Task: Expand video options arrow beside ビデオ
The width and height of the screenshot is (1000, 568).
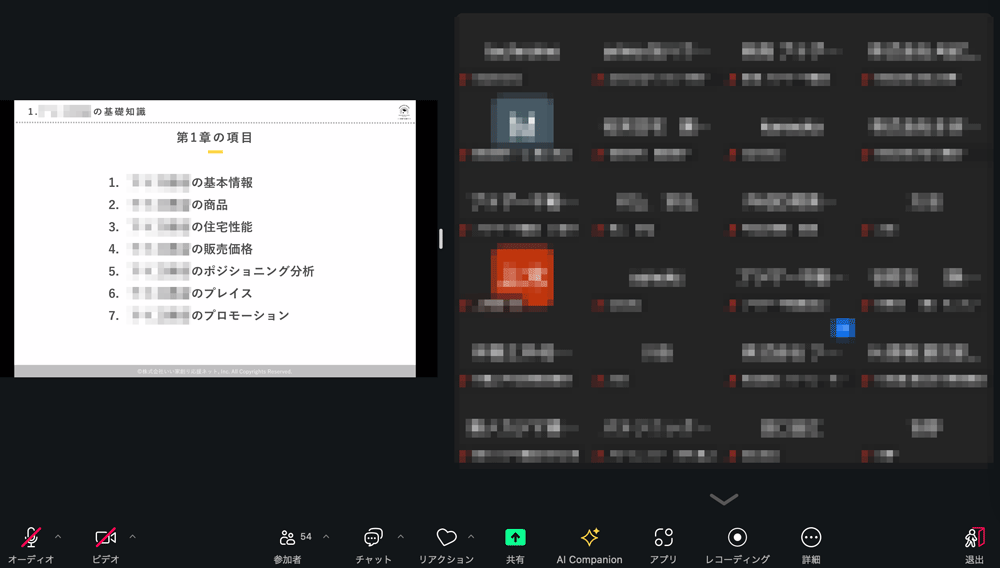Action: coord(132,537)
